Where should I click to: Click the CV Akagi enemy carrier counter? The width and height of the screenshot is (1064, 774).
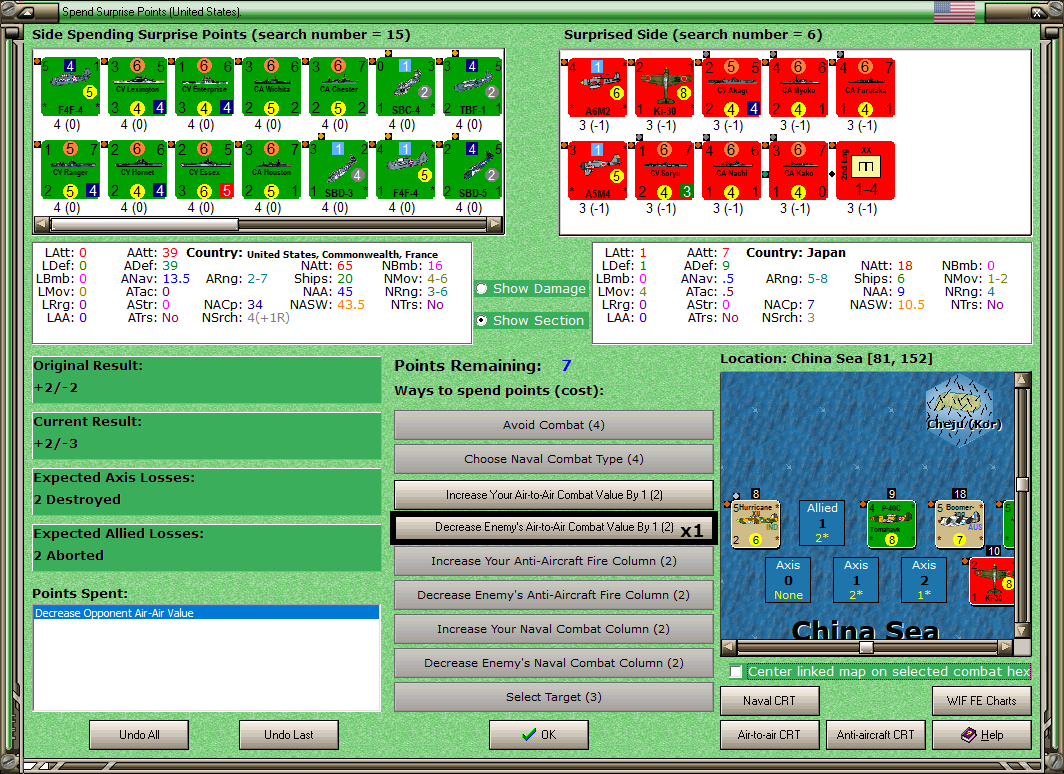click(732, 88)
